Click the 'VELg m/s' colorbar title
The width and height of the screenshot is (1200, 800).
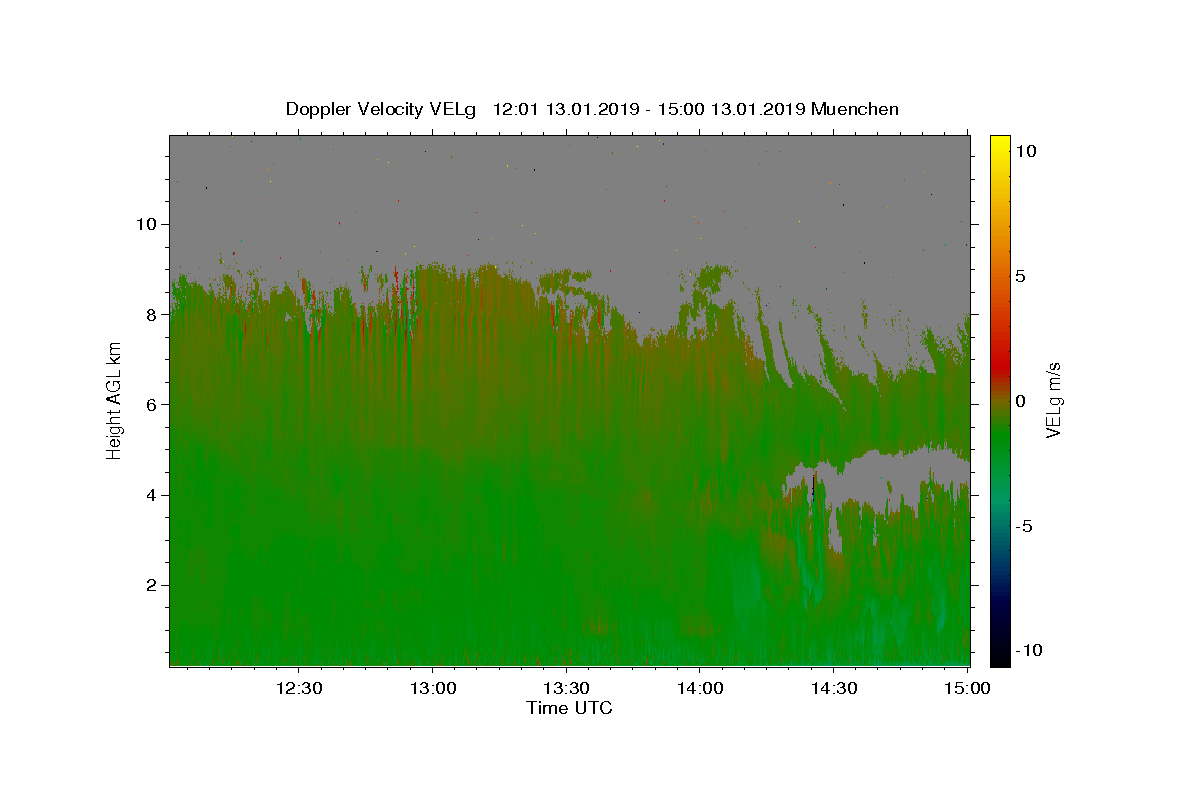coord(1053,400)
